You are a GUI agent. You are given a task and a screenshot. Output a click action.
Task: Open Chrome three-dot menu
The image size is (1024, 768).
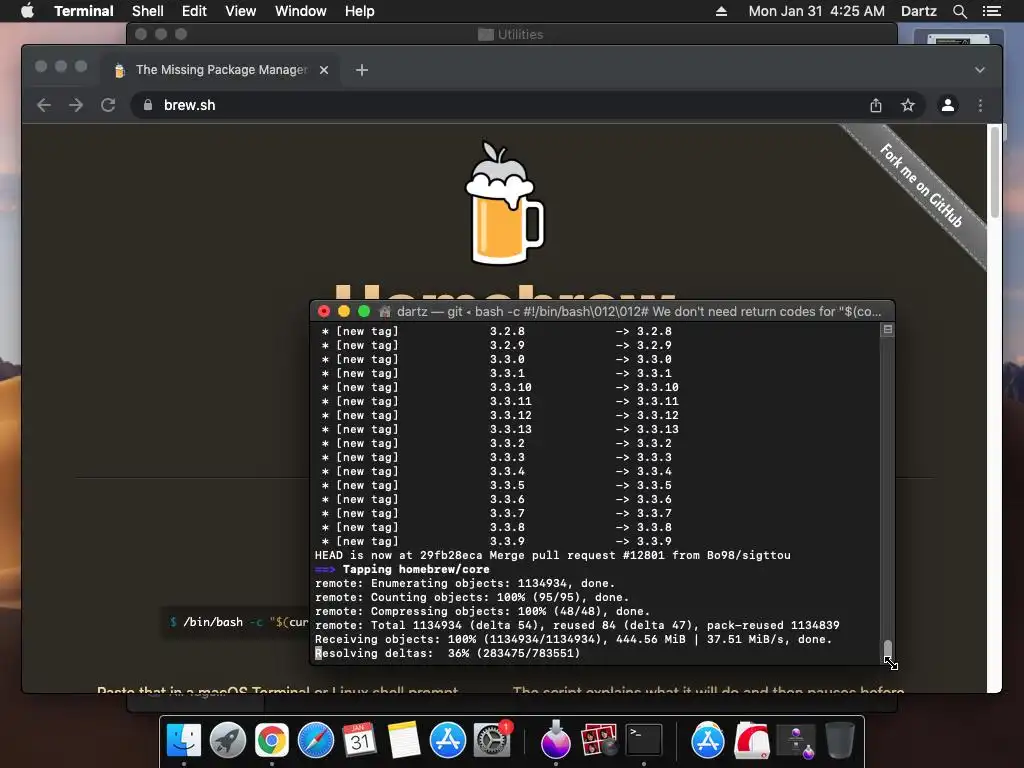point(980,105)
